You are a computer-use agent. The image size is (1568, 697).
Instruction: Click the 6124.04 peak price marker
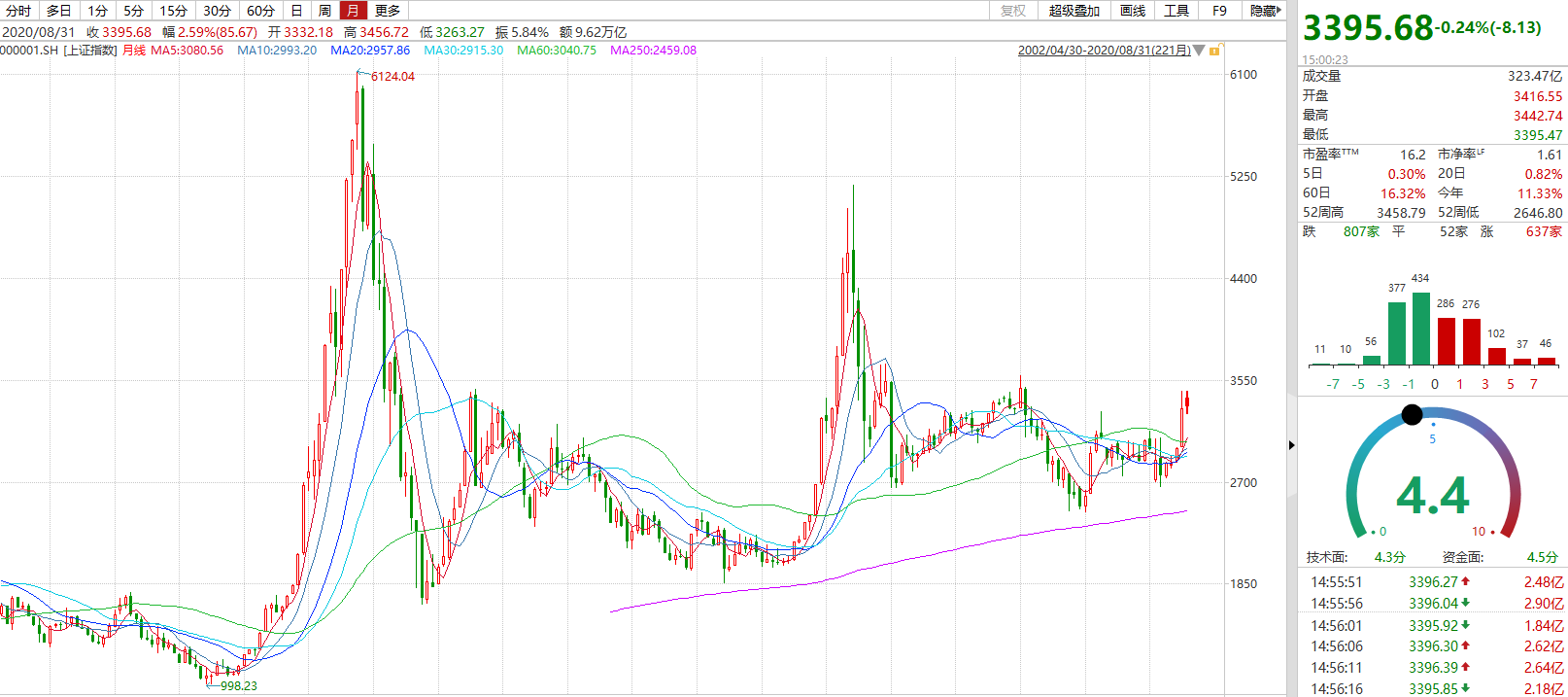coord(392,77)
